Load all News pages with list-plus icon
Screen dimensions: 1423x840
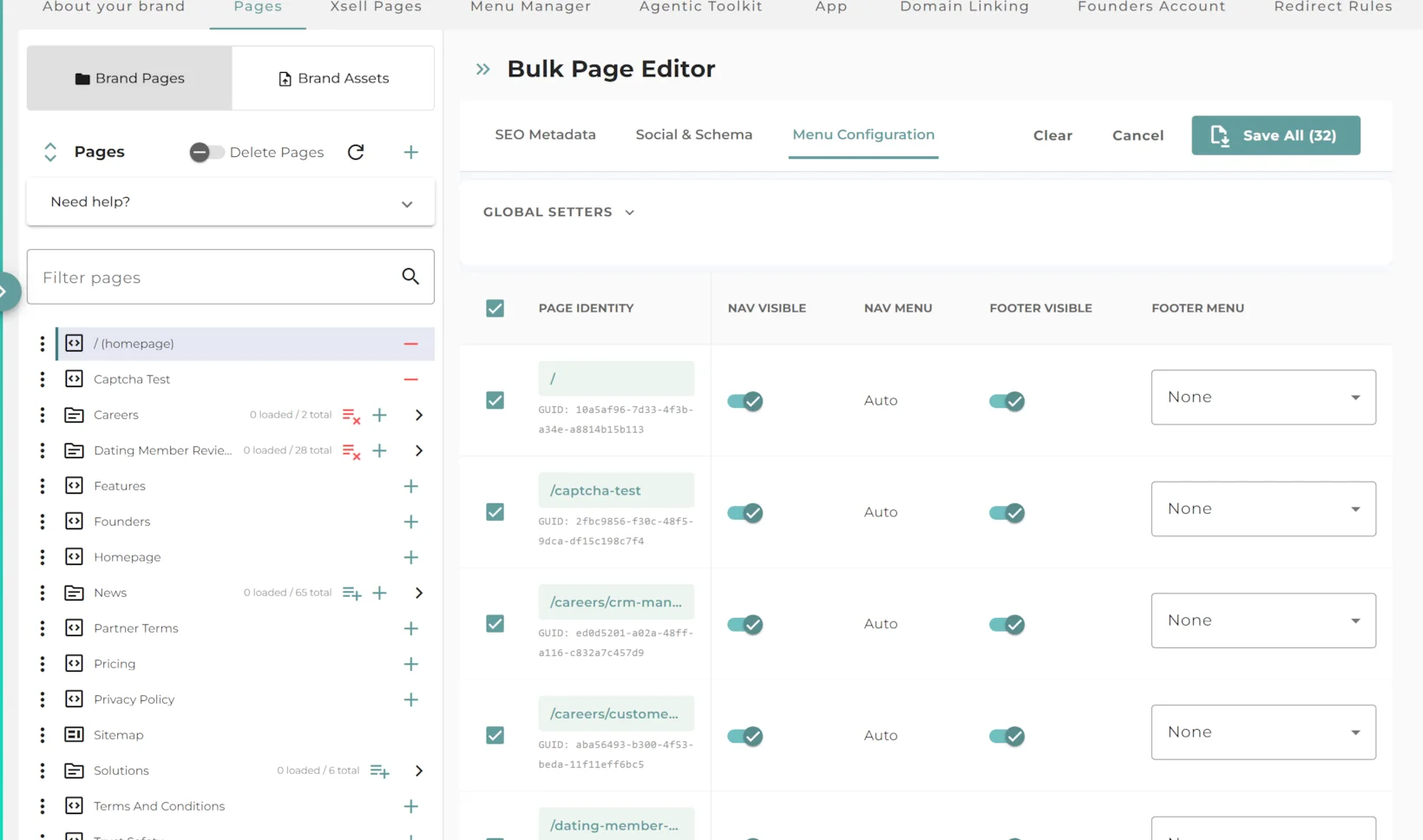pyautogui.click(x=351, y=593)
